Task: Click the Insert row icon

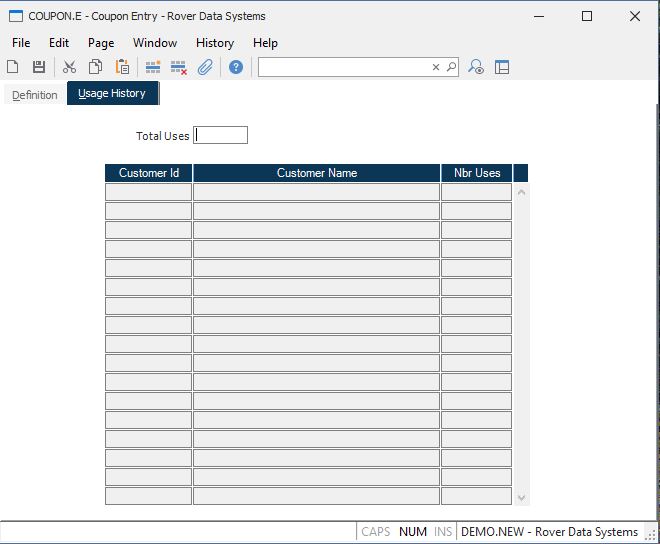Action: (x=153, y=67)
